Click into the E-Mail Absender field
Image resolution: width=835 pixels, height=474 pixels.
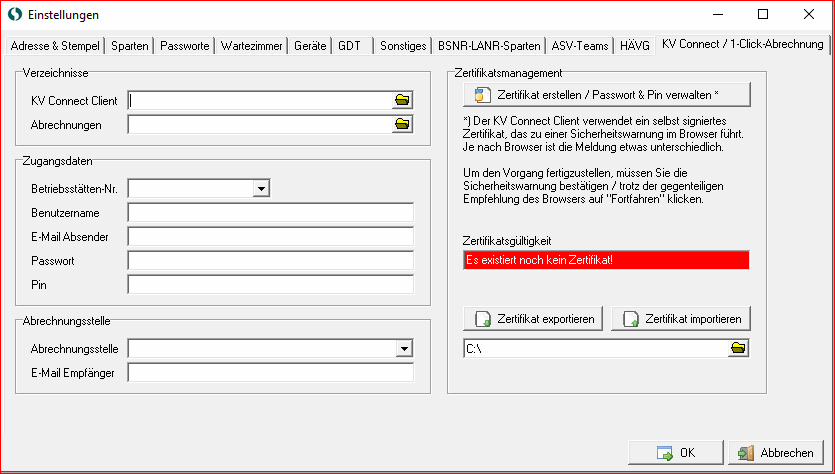pos(270,236)
